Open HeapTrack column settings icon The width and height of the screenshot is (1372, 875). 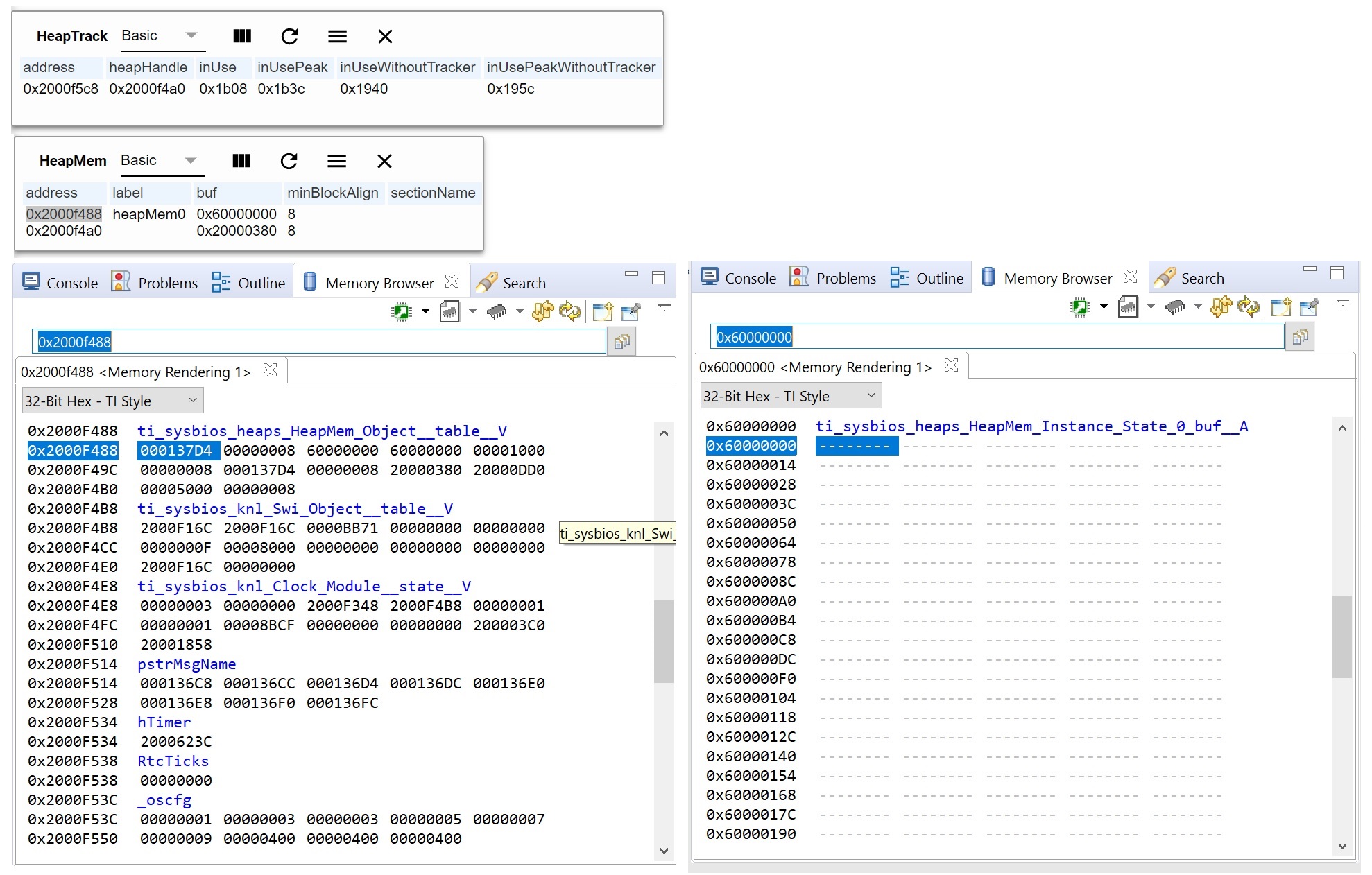(x=242, y=36)
